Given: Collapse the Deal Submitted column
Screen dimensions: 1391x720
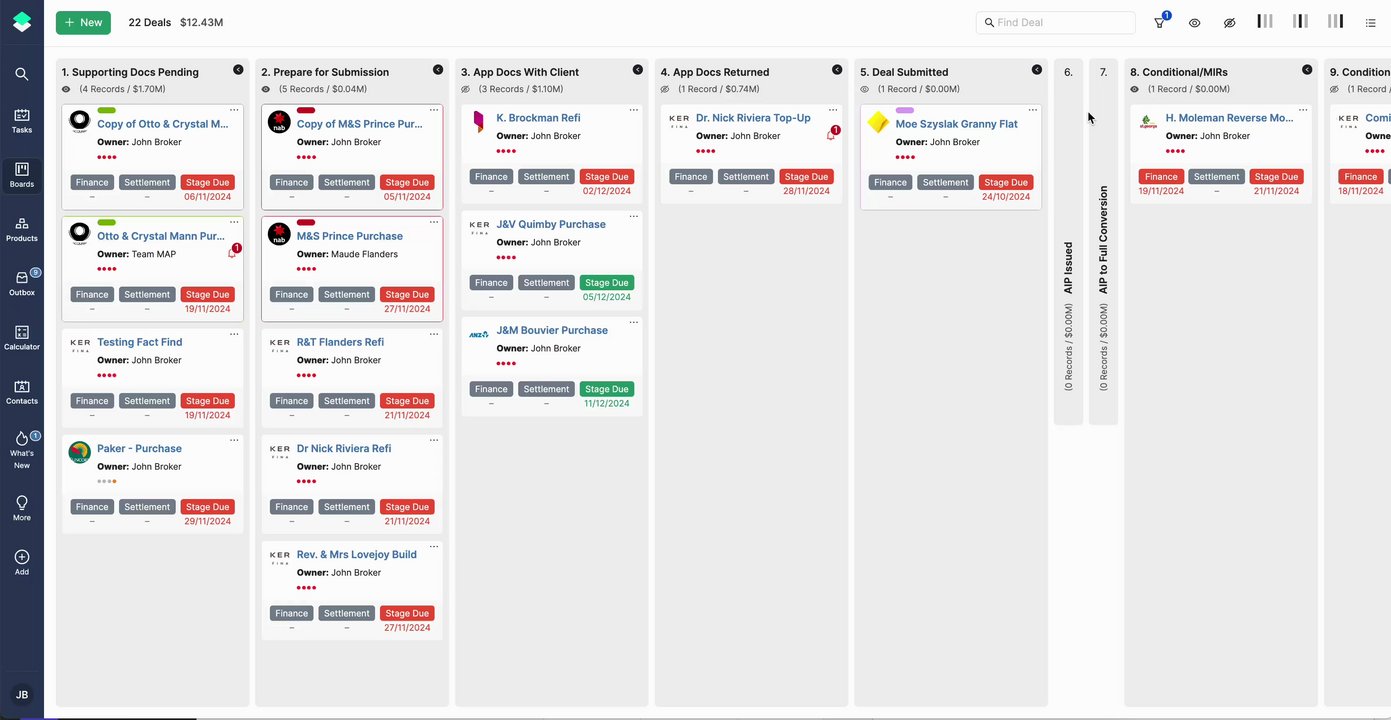Looking at the screenshot, I should point(1037,70).
